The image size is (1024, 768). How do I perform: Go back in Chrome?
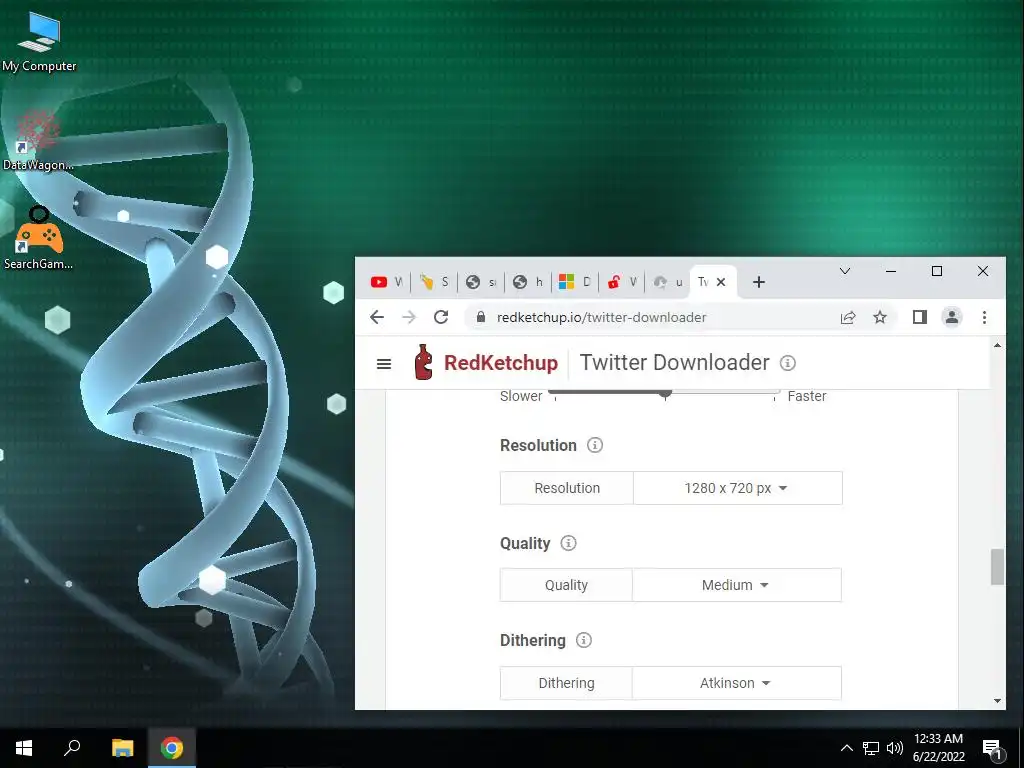pyautogui.click(x=377, y=317)
